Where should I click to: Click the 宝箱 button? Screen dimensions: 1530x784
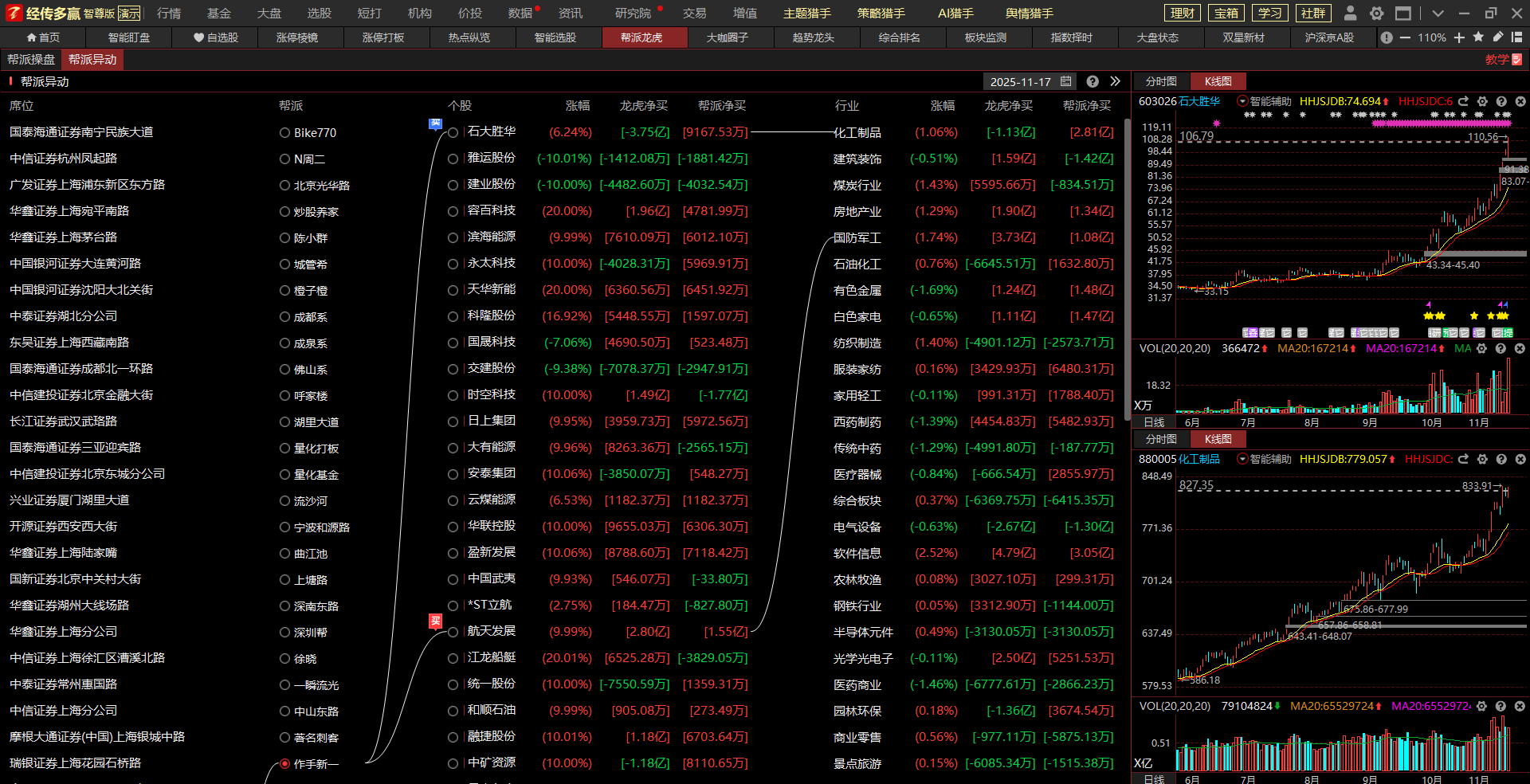pos(1226,14)
